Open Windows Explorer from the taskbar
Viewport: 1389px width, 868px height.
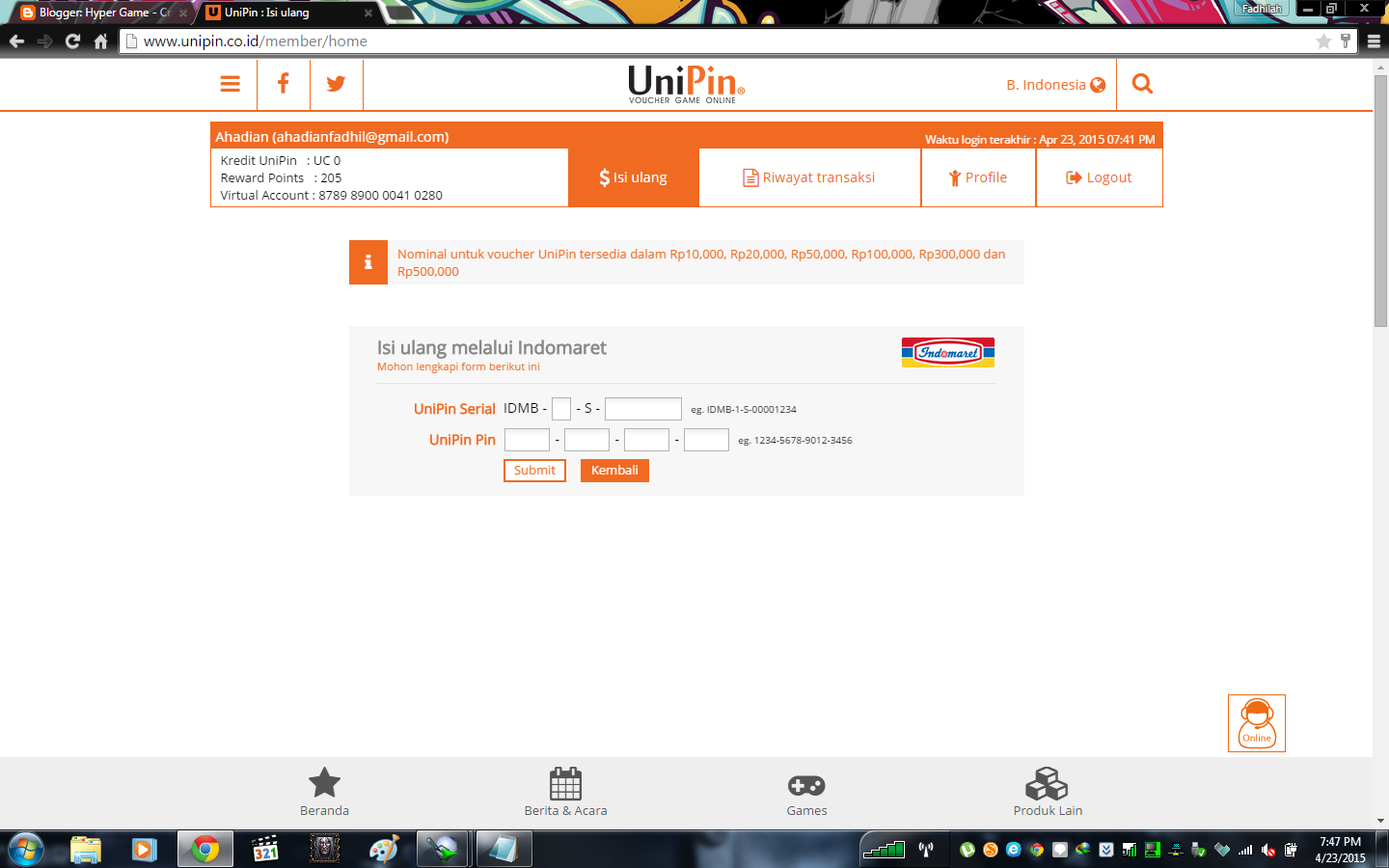tap(86, 850)
